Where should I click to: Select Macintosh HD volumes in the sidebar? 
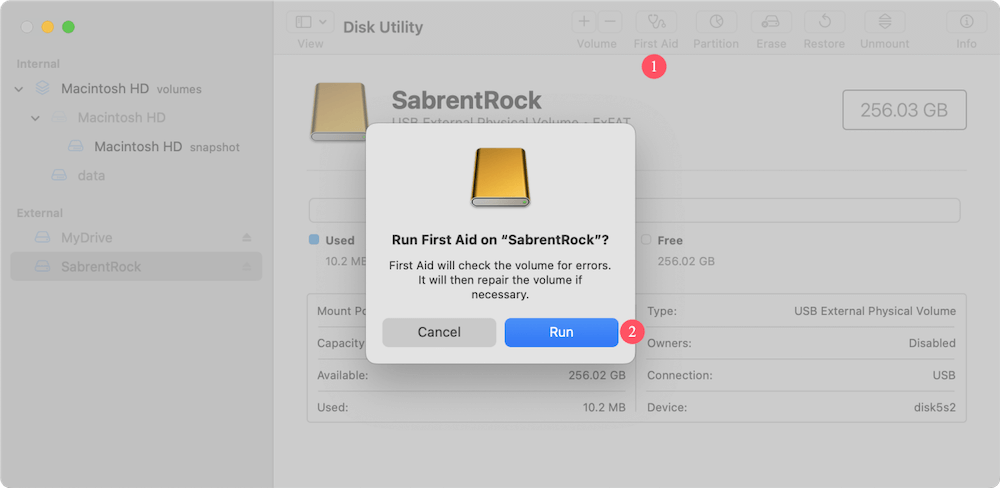point(131,89)
